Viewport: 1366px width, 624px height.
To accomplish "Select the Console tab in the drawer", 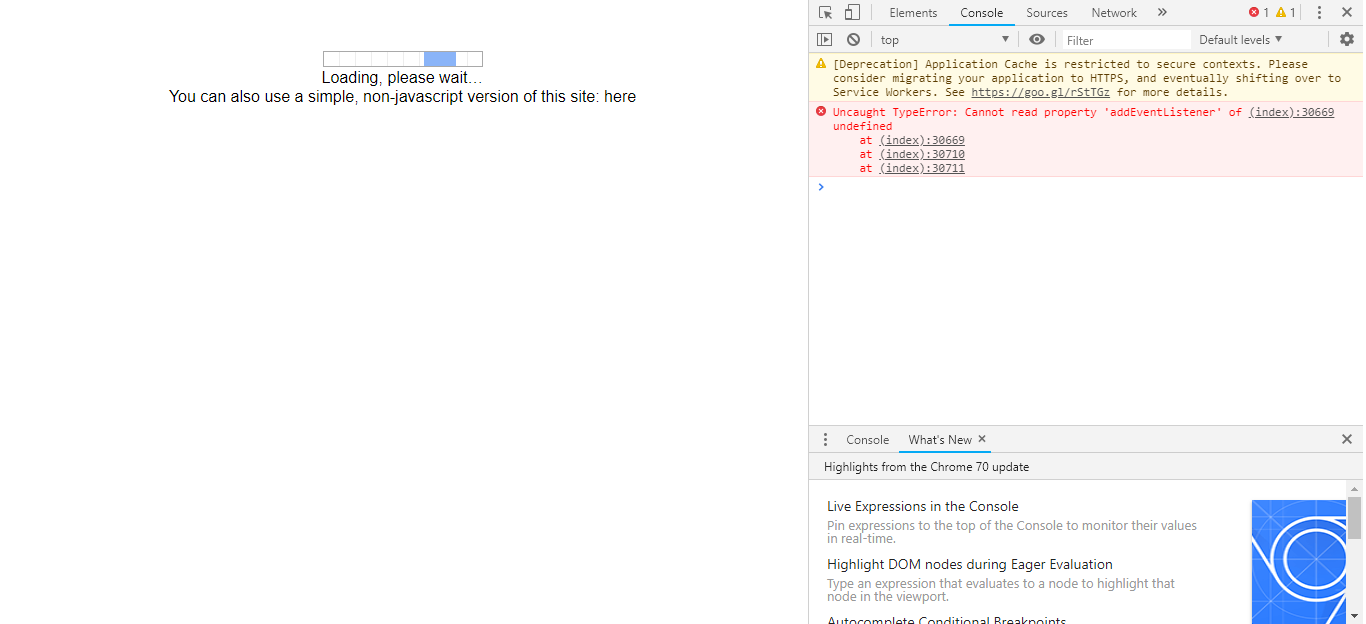I will point(867,440).
